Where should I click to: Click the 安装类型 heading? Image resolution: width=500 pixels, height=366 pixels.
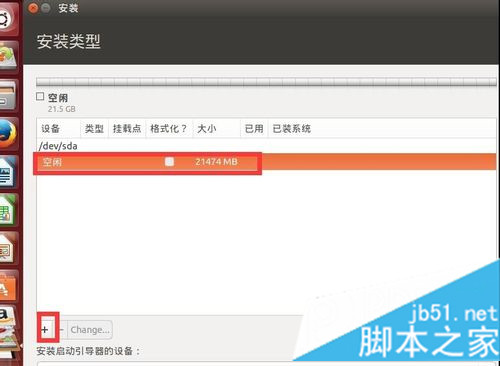coord(68,41)
